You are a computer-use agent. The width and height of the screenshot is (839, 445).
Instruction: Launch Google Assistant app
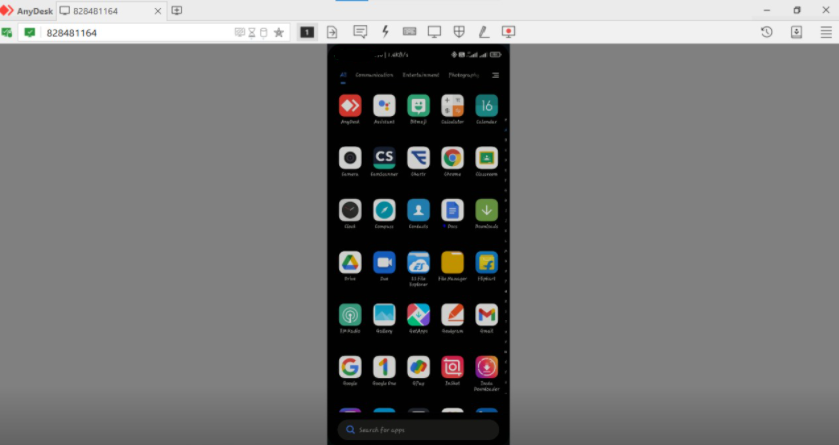click(x=384, y=105)
